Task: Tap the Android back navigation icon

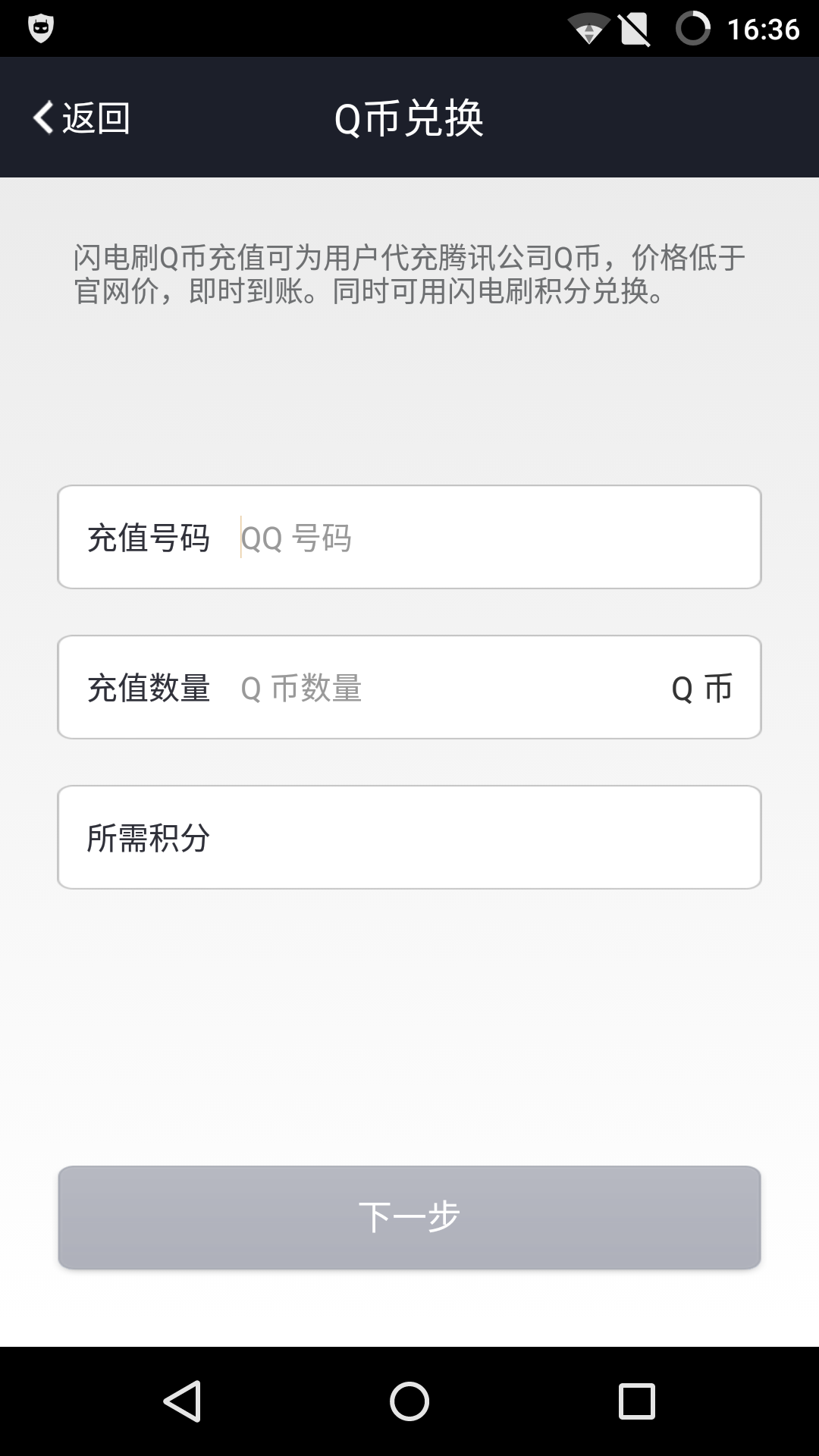Action: (182, 1401)
